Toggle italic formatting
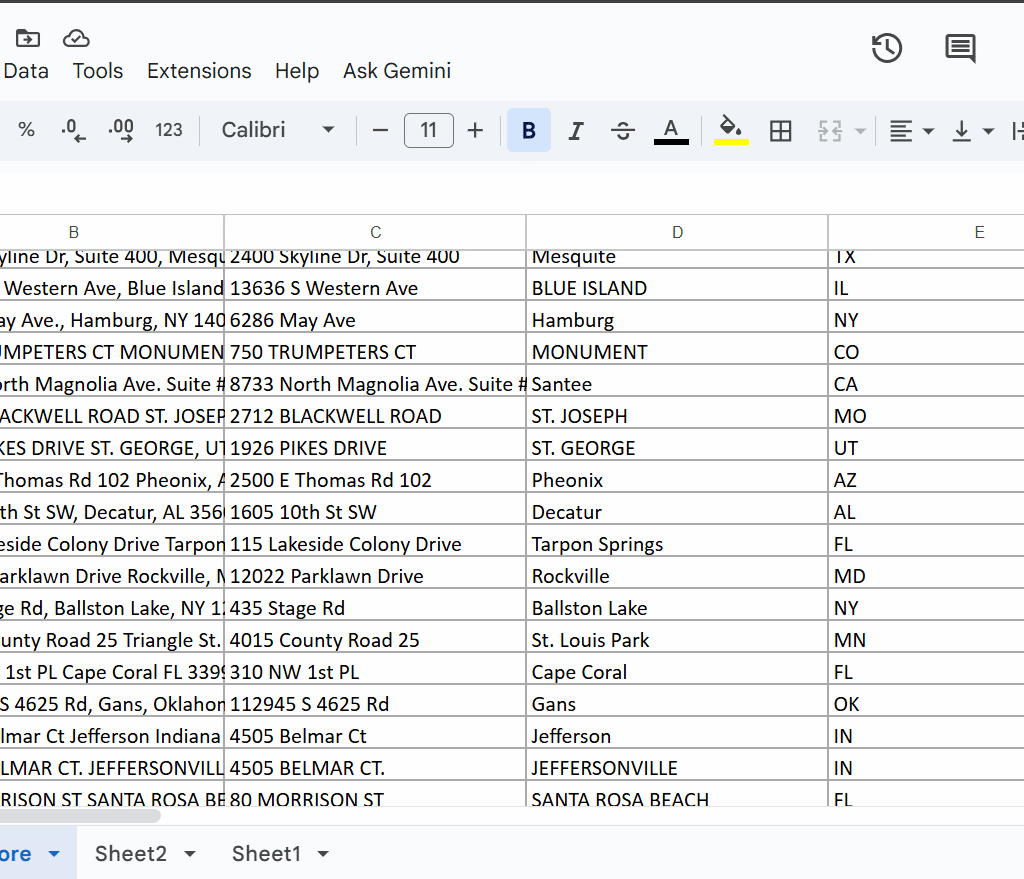Viewport: 1024px width, 879px height. click(576, 130)
